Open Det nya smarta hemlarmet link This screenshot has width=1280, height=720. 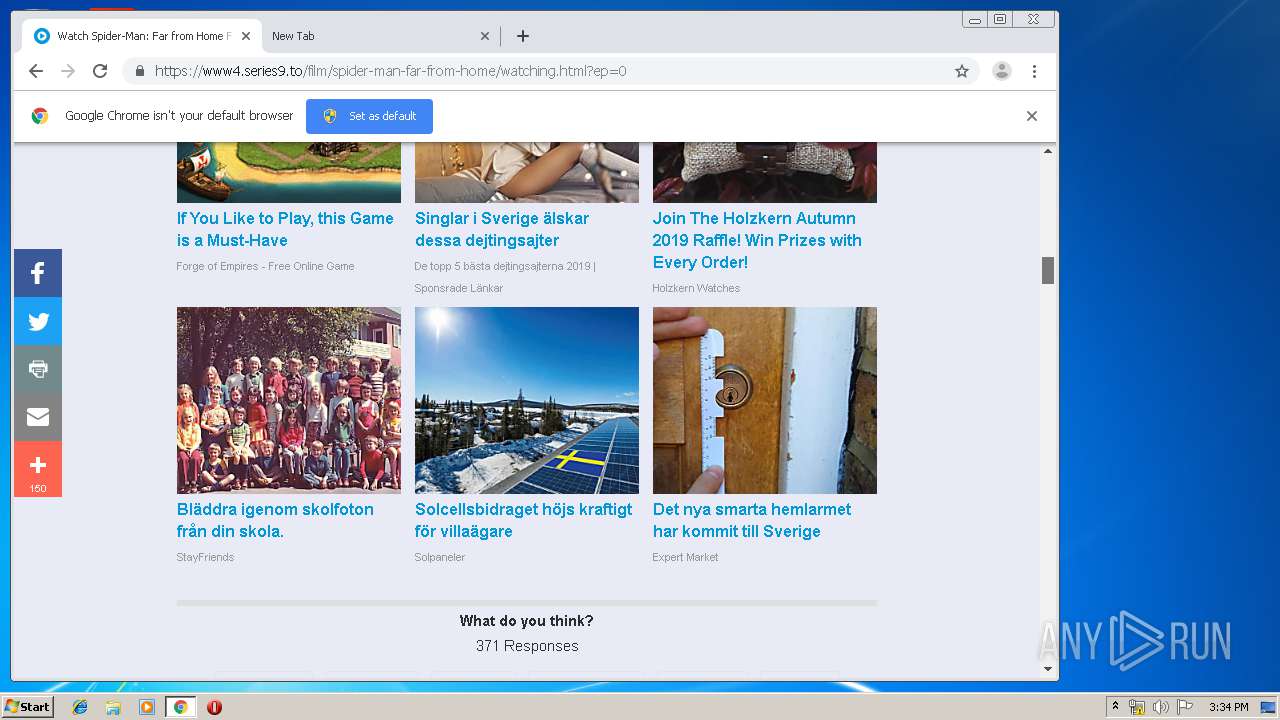752,520
